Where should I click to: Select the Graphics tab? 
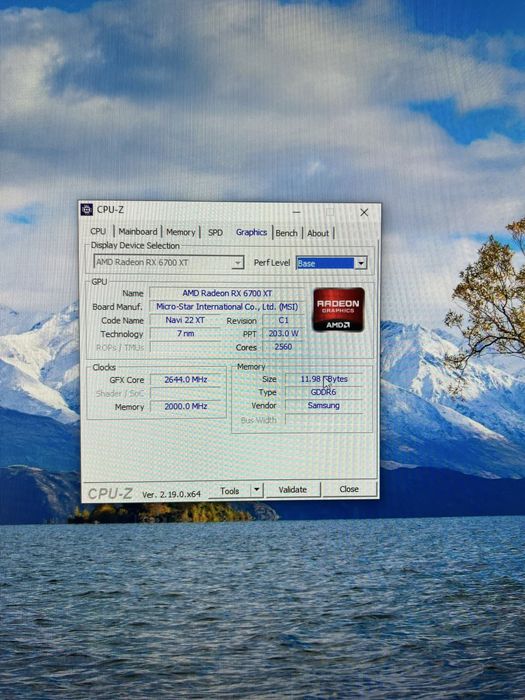251,232
